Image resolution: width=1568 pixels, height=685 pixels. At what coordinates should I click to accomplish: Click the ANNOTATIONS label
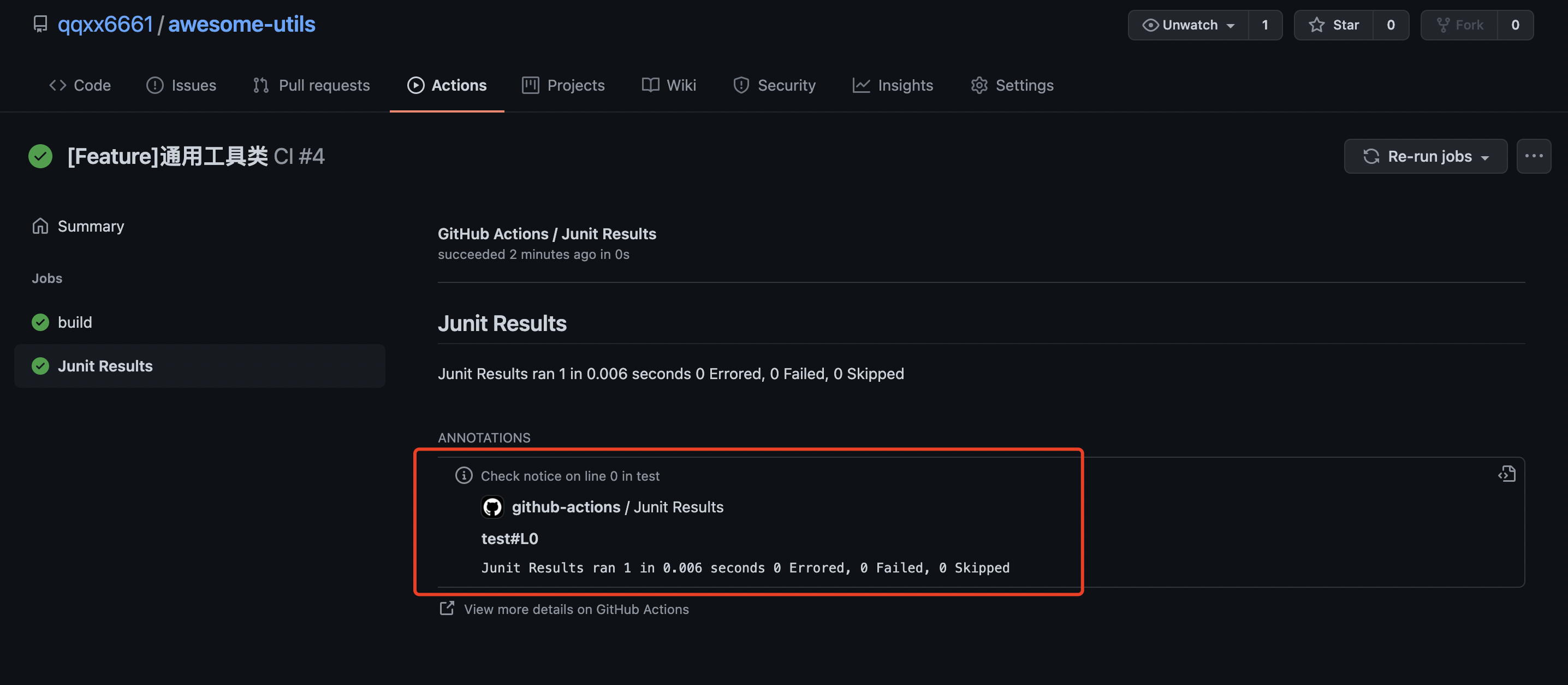(x=484, y=438)
